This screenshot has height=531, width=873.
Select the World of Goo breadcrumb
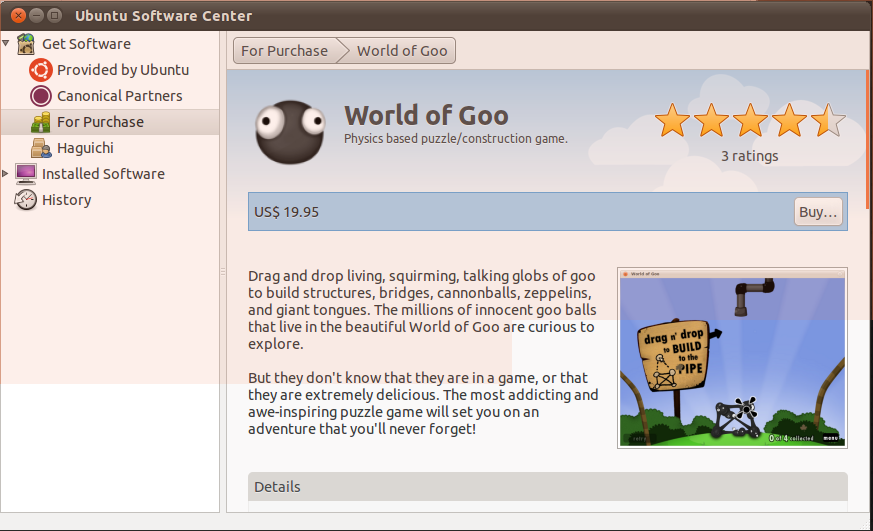point(402,51)
